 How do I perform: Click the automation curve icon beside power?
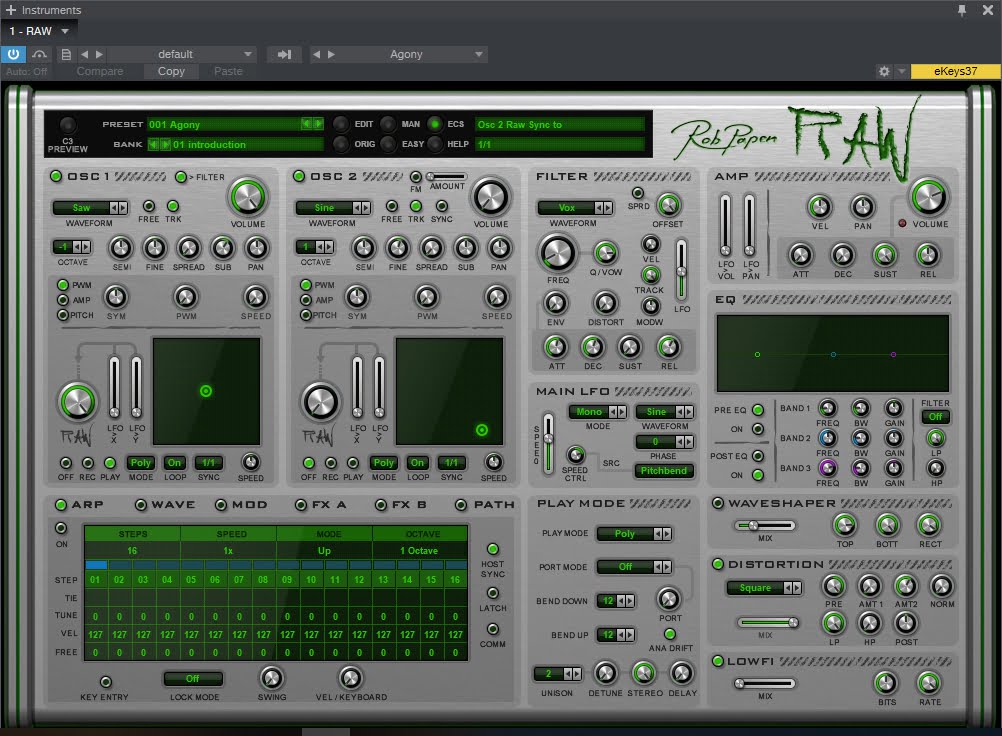tap(40, 54)
